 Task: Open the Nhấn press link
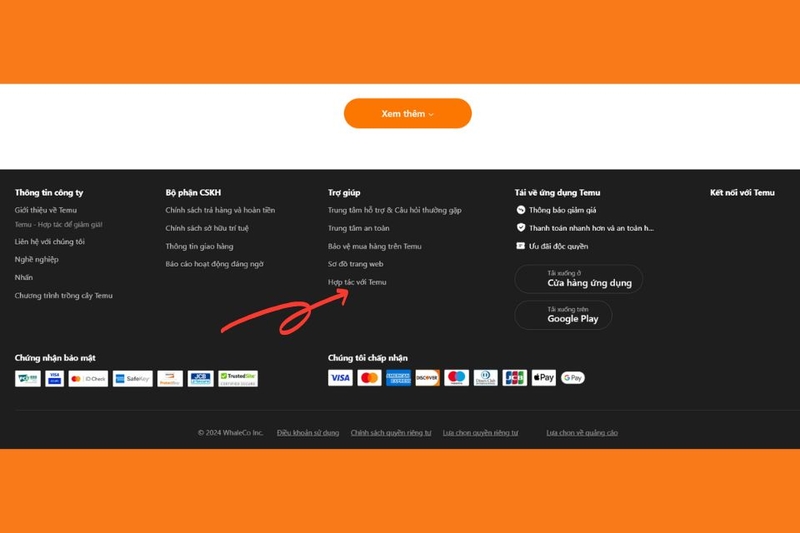[23, 277]
